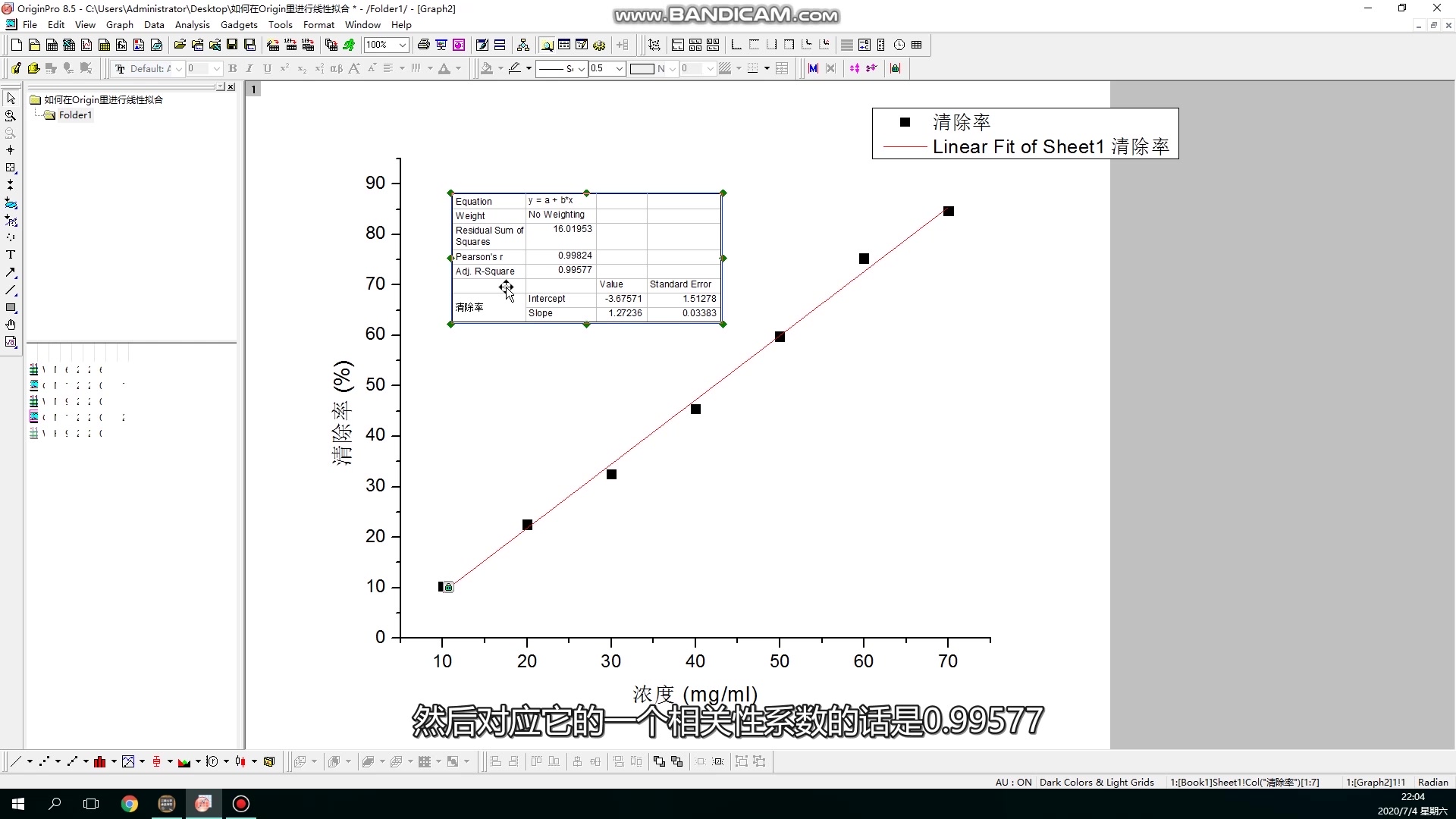Open the new project icon

[16, 45]
